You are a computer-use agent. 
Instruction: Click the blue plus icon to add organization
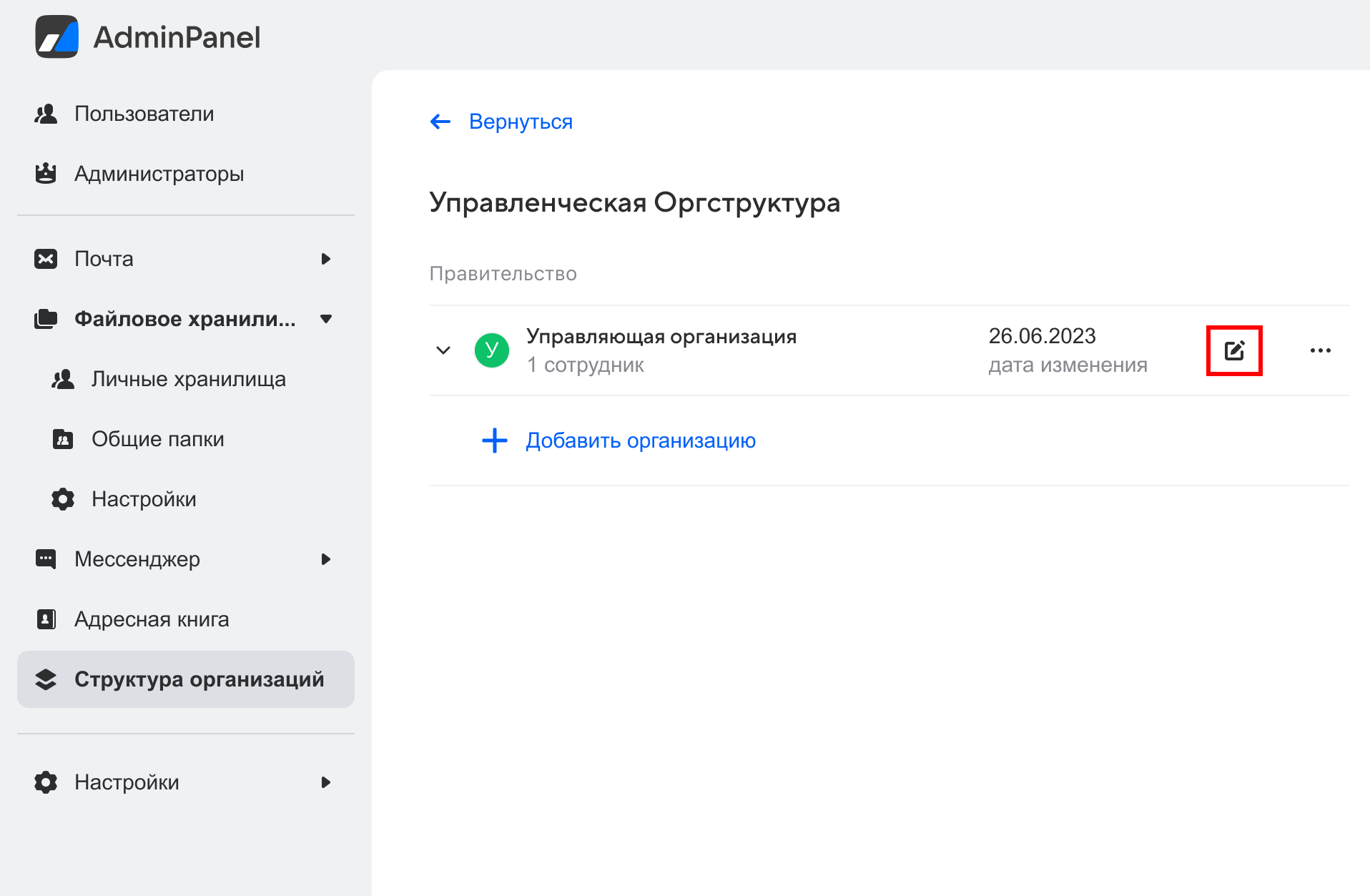pyautogui.click(x=495, y=440)
